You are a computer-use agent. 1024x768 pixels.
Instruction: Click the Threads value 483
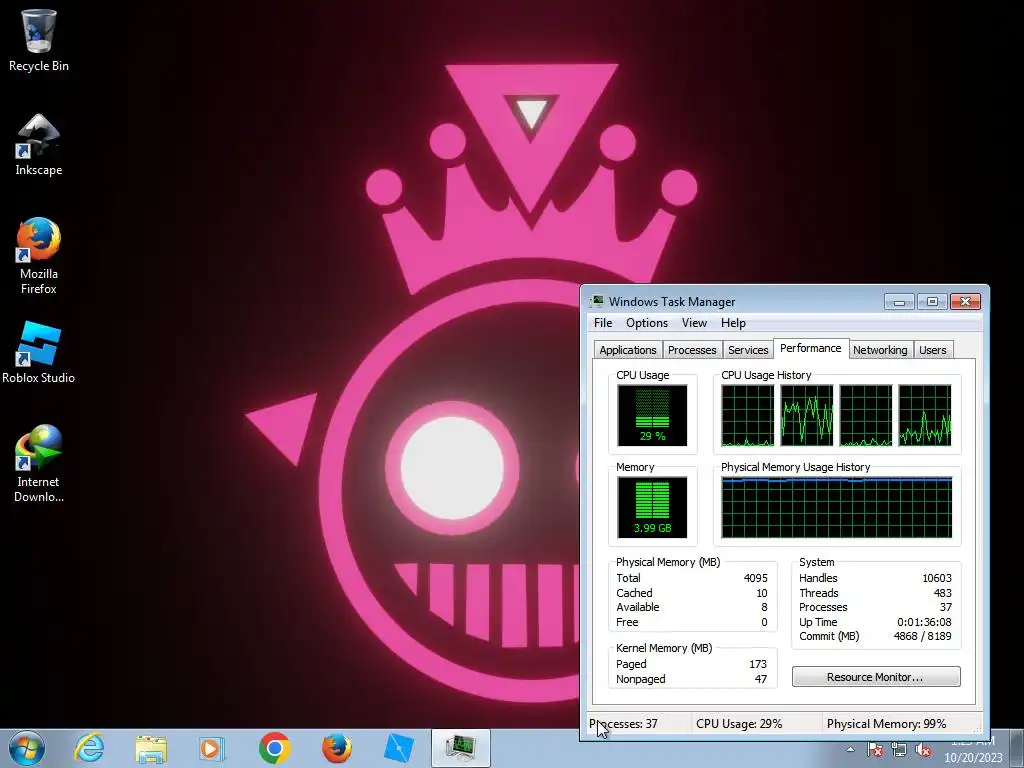pos(942,593)
